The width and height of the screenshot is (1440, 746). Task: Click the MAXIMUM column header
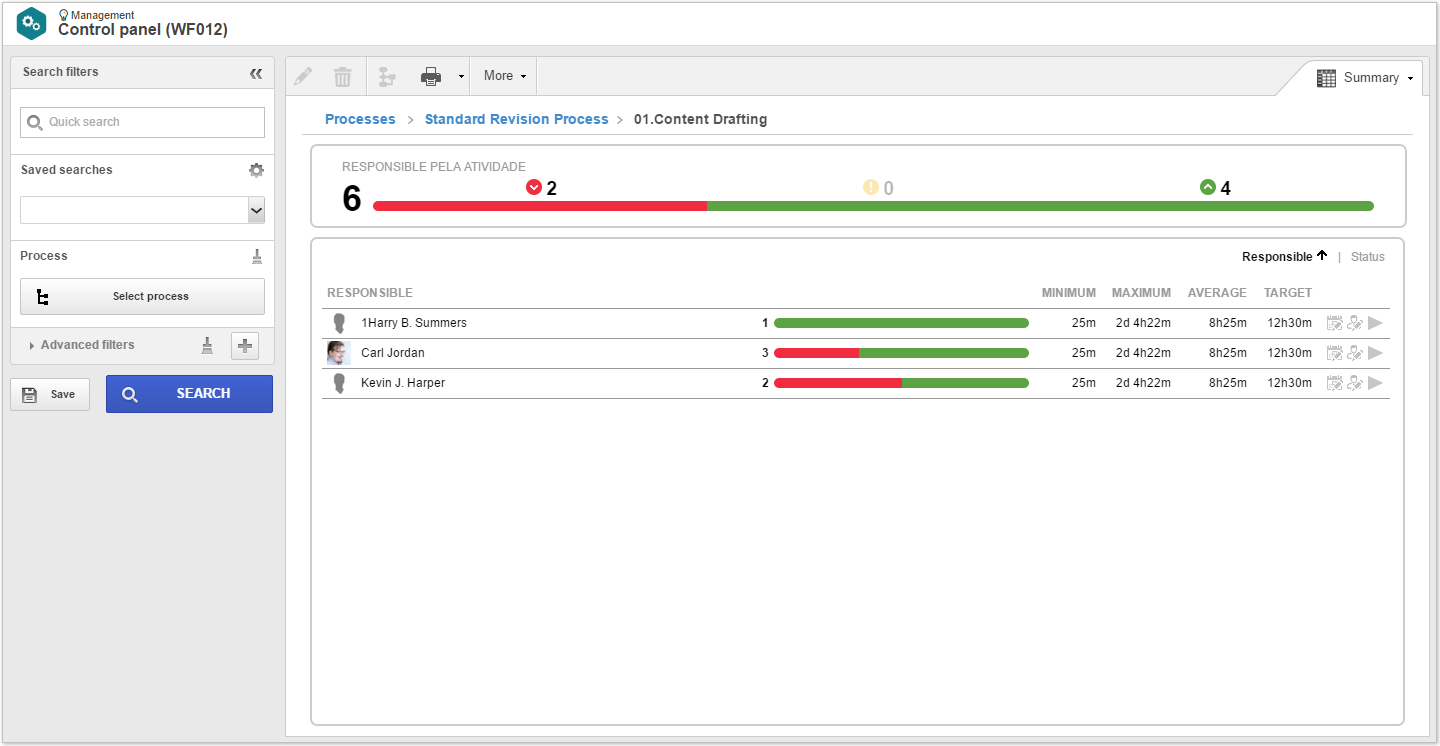[1141, 293]
